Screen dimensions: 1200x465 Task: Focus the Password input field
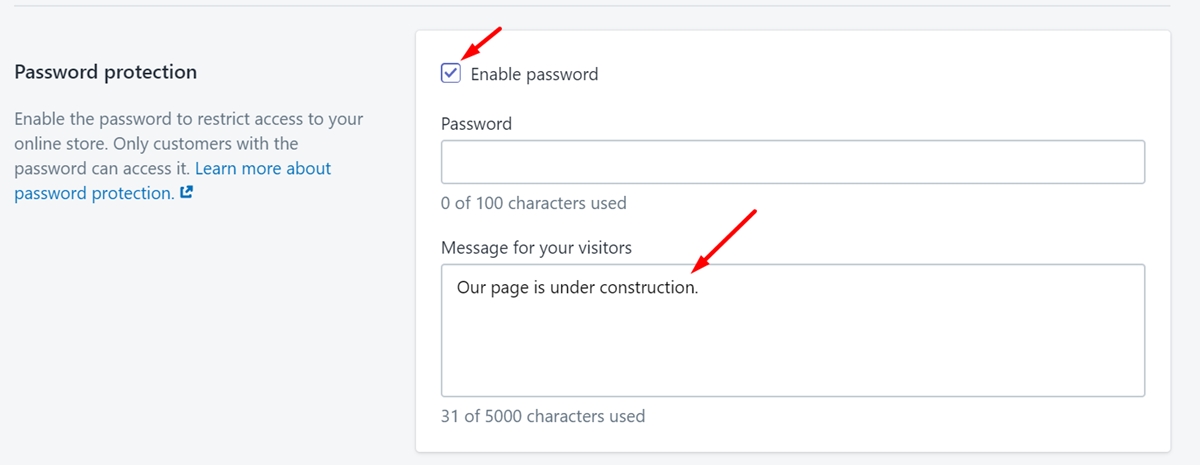click(792, 162)
